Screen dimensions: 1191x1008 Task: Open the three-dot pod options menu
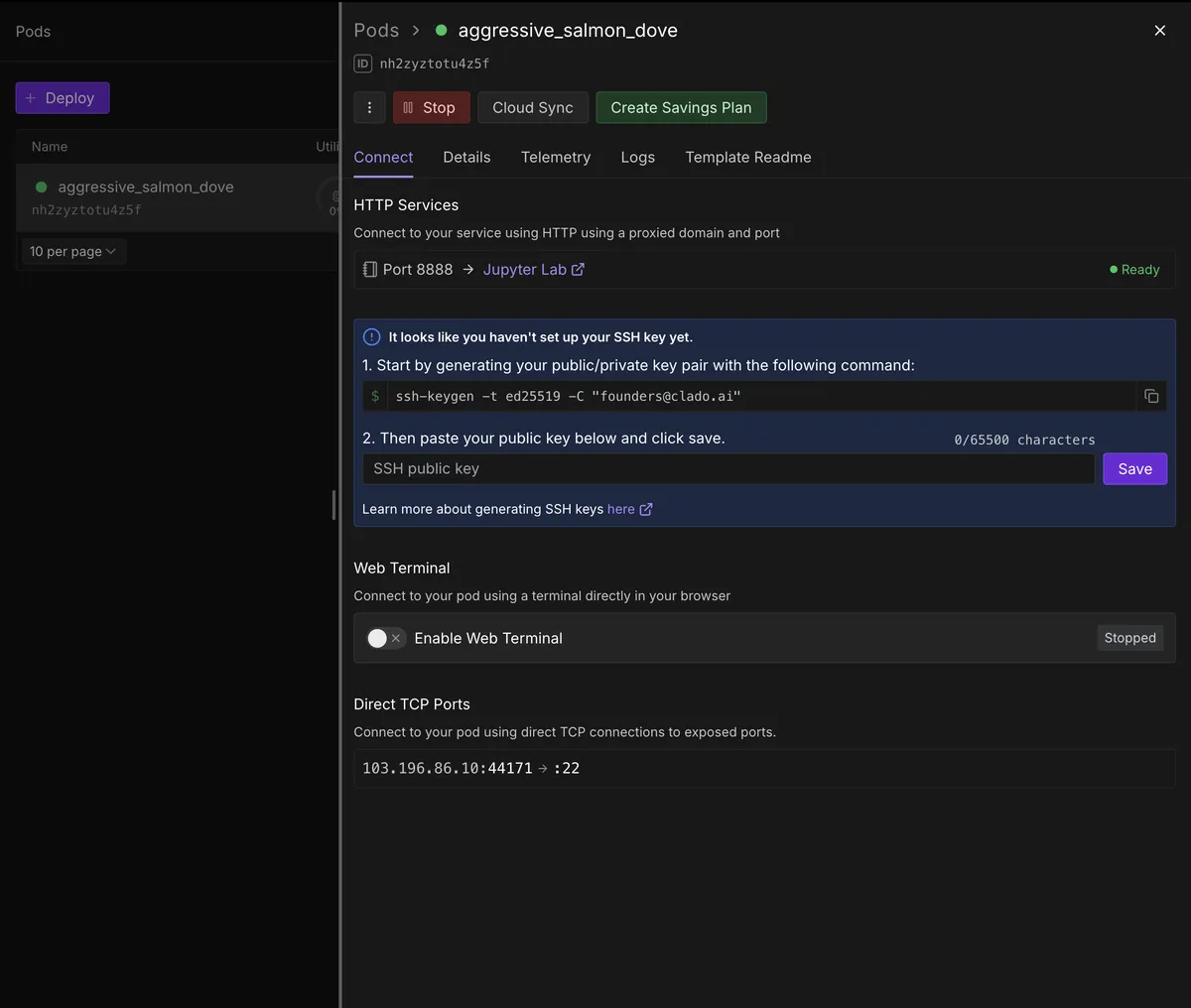[x=369, y=107]
